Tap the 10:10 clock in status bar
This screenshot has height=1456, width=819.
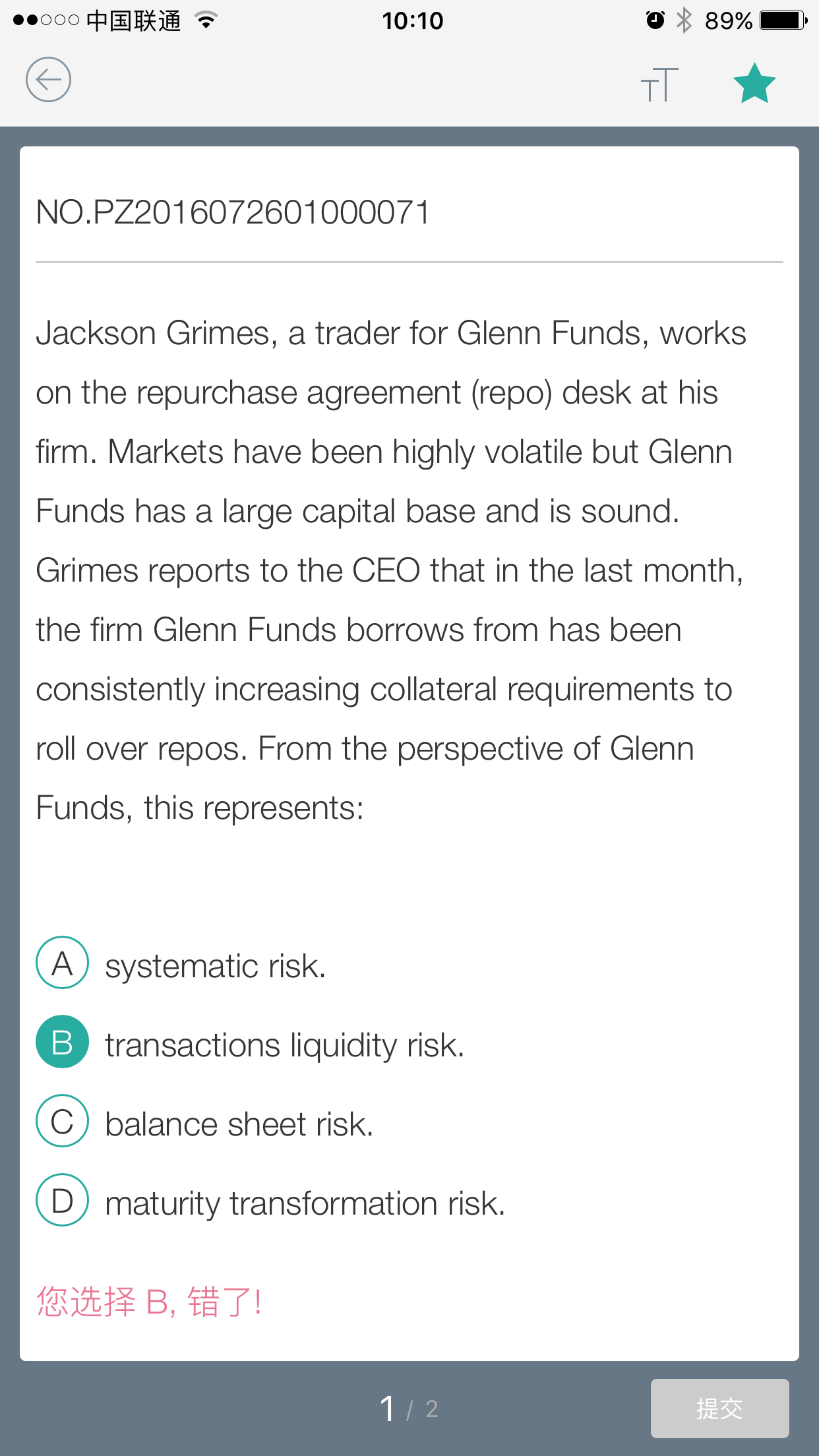(413, 20)
